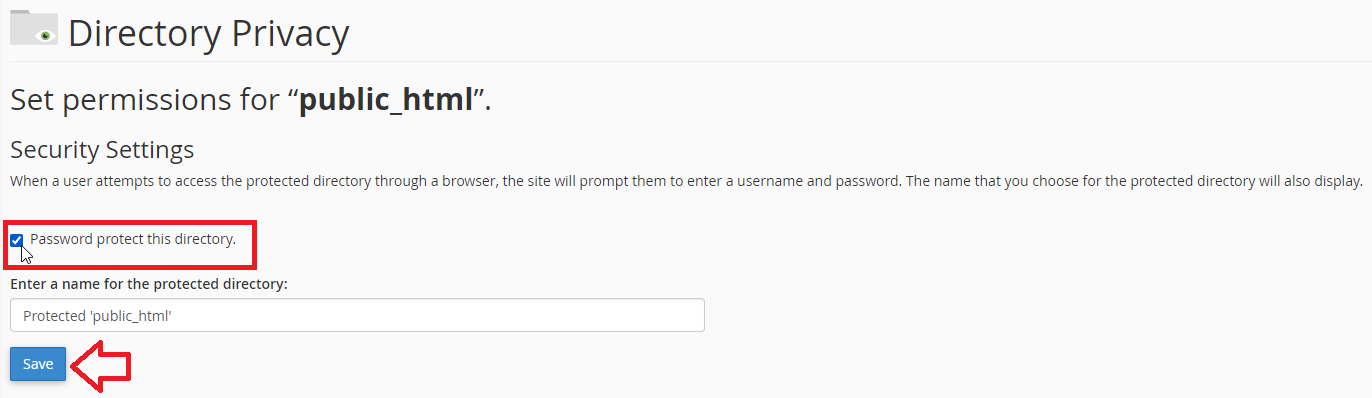The width and height of the screenshot is (1372, 398).
Task: Click the Directory Privacy page title
Action: [208, 33]
